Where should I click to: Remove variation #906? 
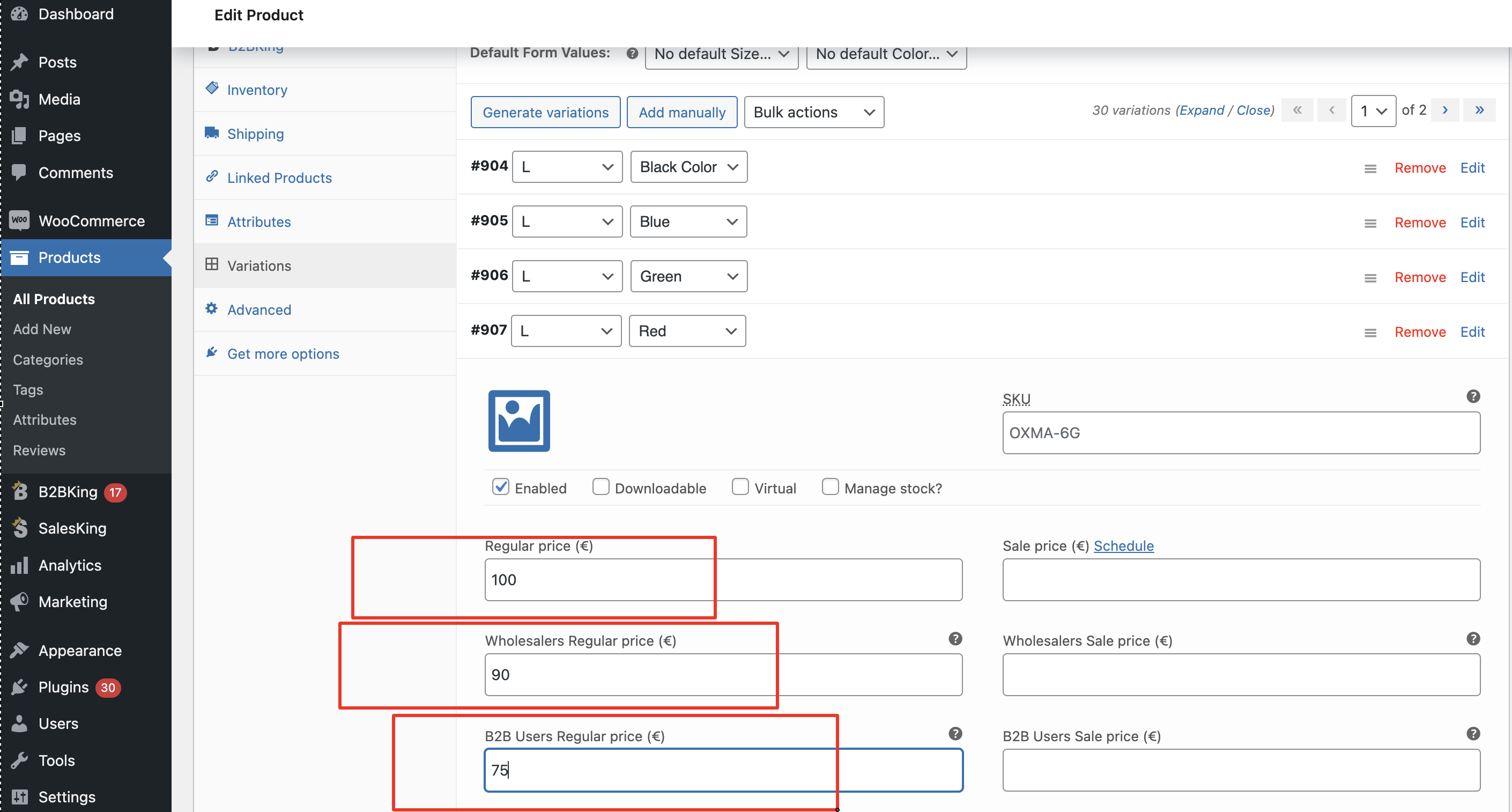pos(1420,277)
